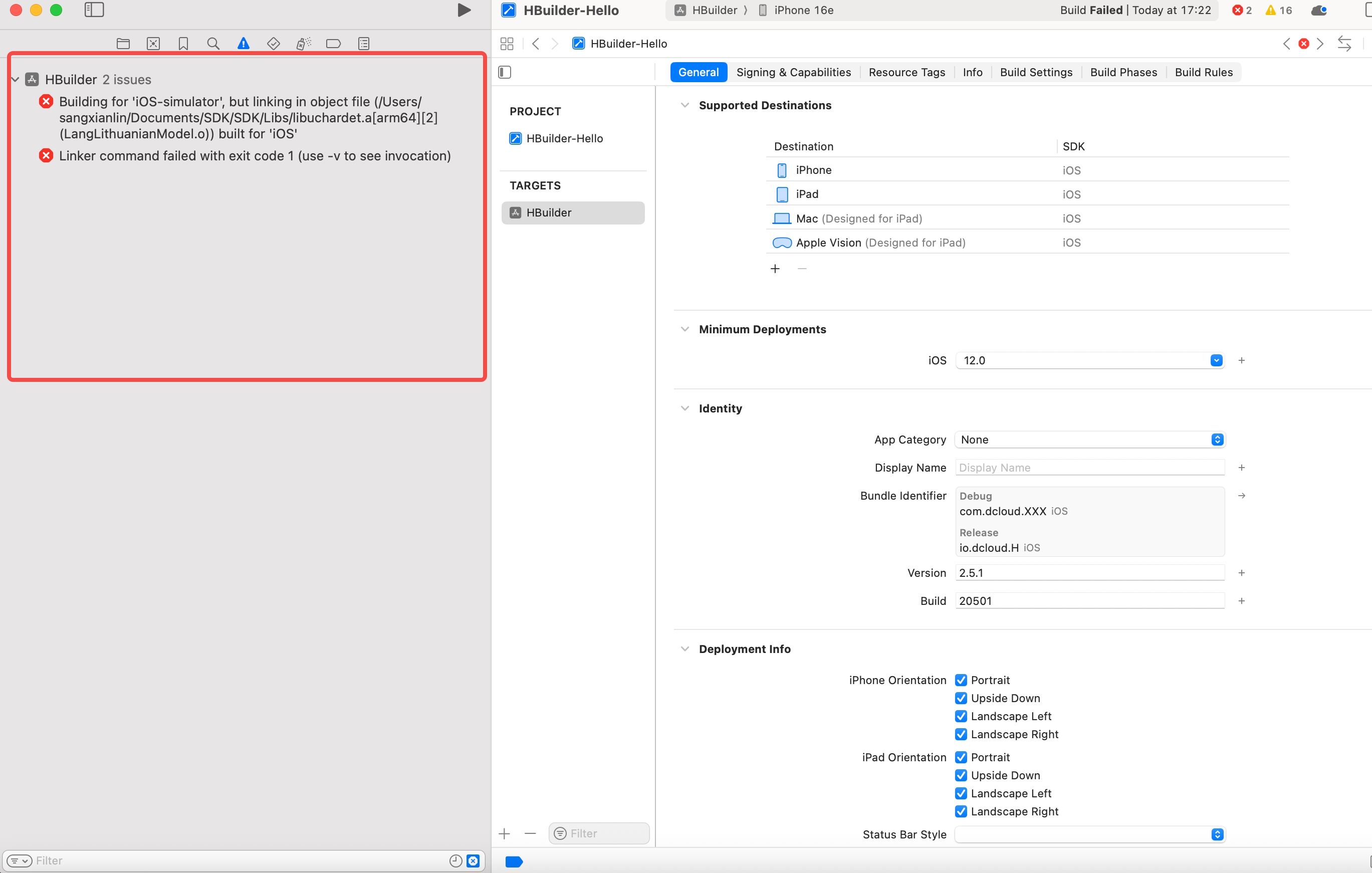The height and width of the screenshot is (873, 1372).
Task: Switch to the Build Settings tab
Action: (x=1036, y=72)
